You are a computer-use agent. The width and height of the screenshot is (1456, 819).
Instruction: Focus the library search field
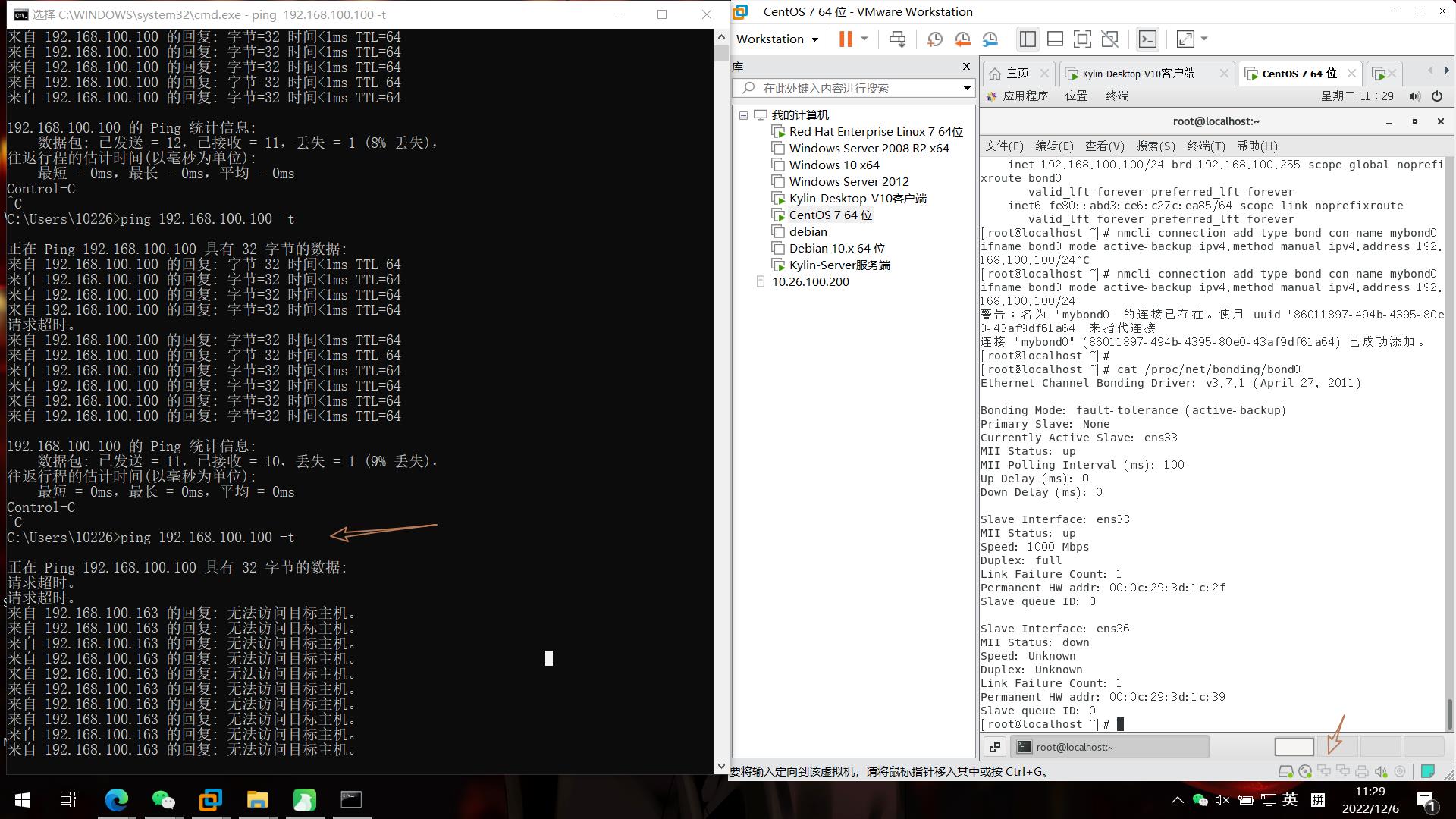click(x=853, y=88)
